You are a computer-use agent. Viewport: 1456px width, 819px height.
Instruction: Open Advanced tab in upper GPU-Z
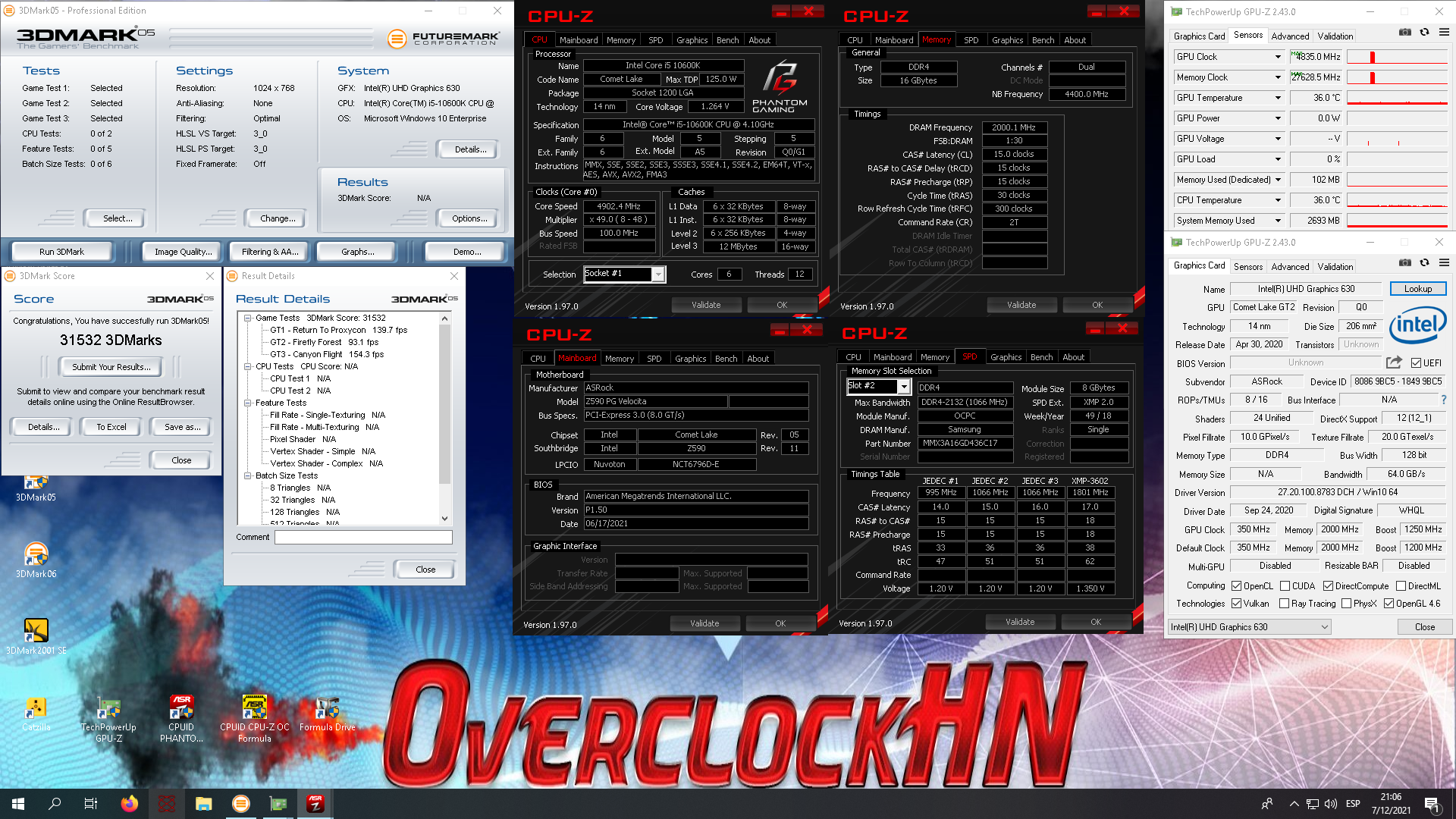[1290, 36]
